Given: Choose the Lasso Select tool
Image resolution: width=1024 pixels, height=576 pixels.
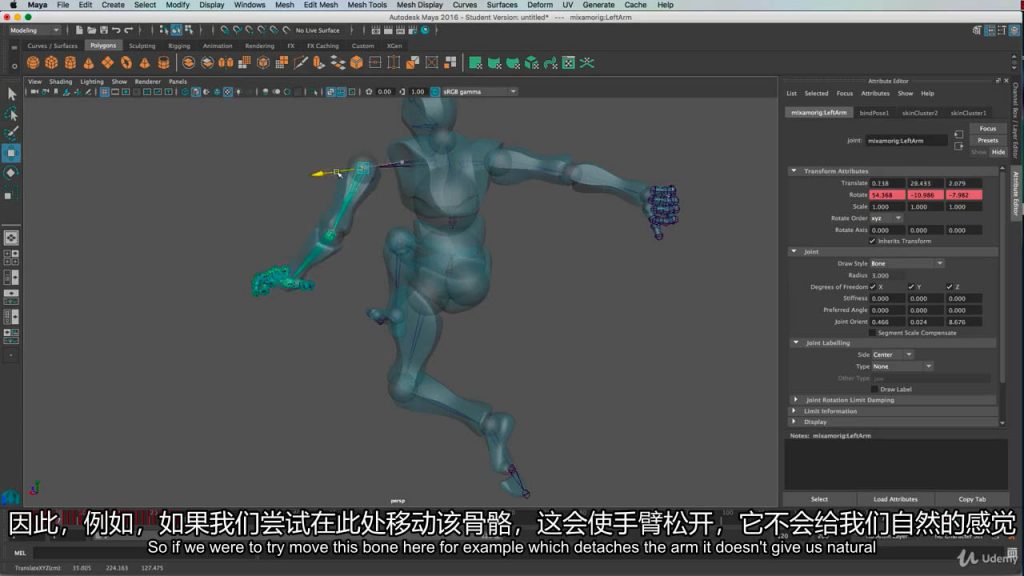Looking at the screenshot, I should (11, 114).
